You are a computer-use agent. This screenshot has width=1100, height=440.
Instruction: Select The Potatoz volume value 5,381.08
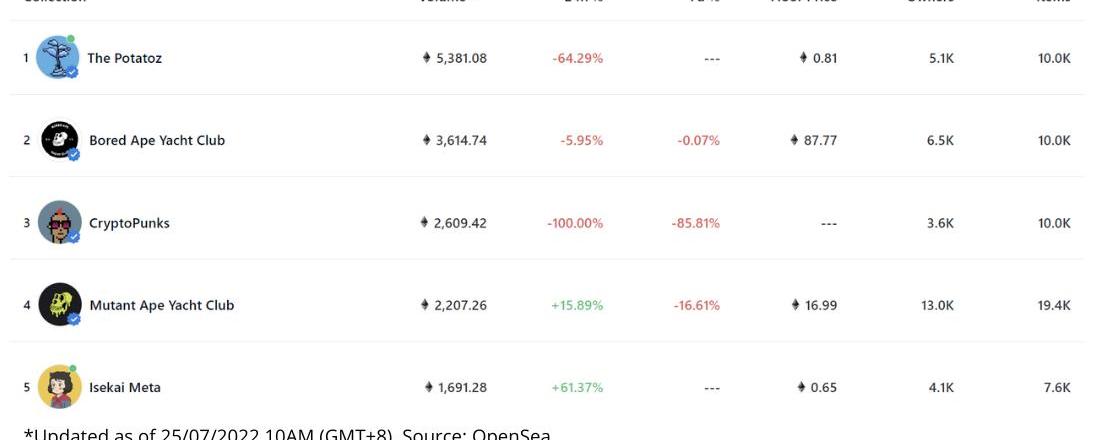461,58
